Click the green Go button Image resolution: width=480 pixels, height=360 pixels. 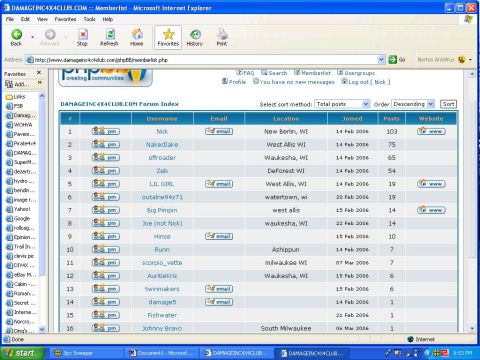click(x=397, y=60)
